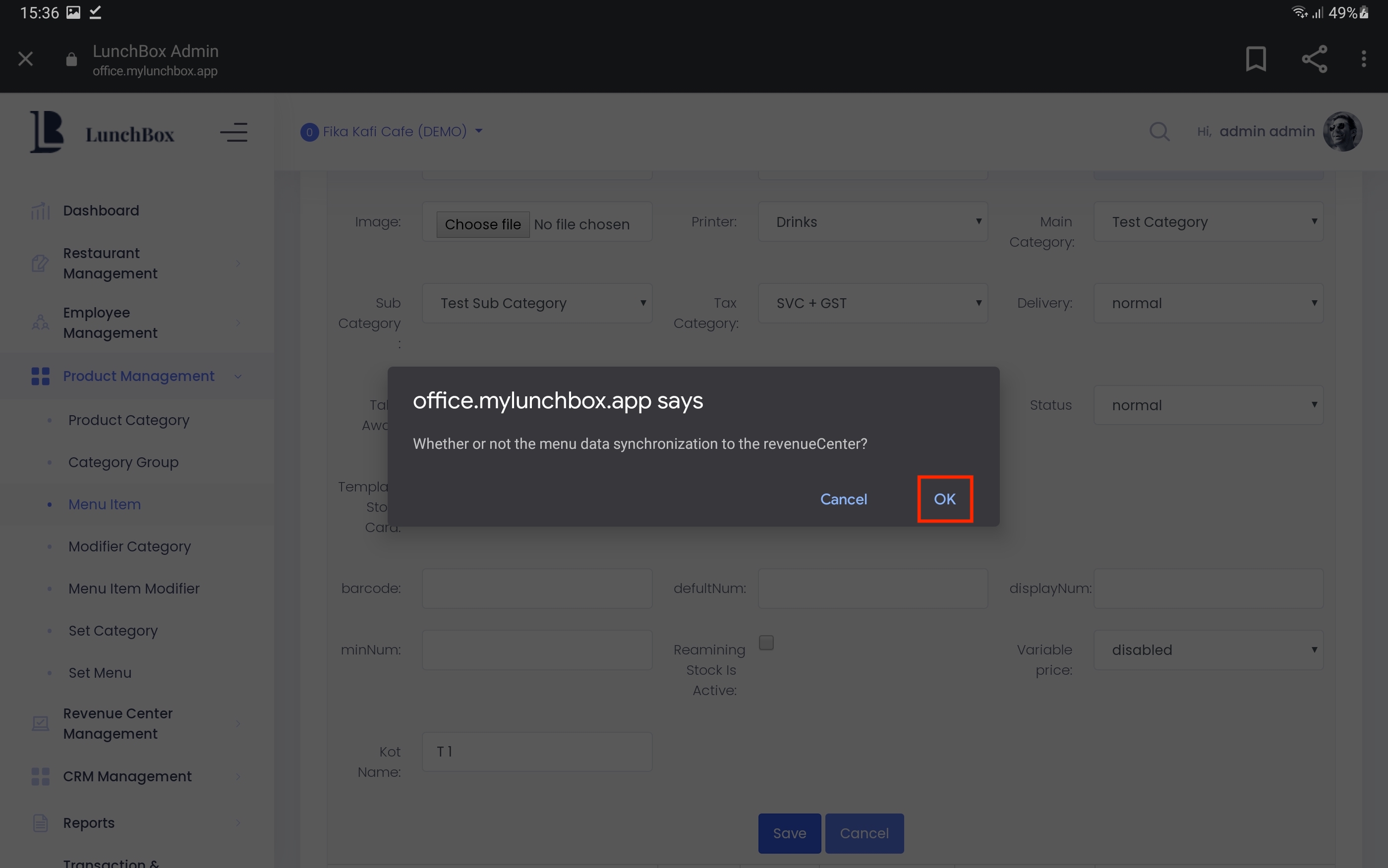Expand the Fika Kafi Cafe restaurant selector
Screen dimensions: 1388x868
[x=394, y=131]
